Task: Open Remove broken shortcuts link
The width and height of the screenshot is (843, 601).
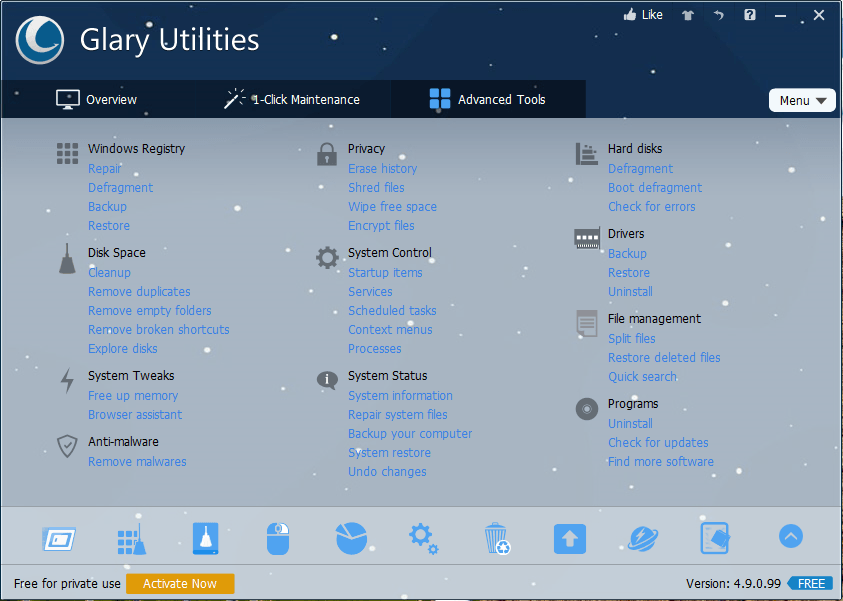Action: tap(159, 330)
